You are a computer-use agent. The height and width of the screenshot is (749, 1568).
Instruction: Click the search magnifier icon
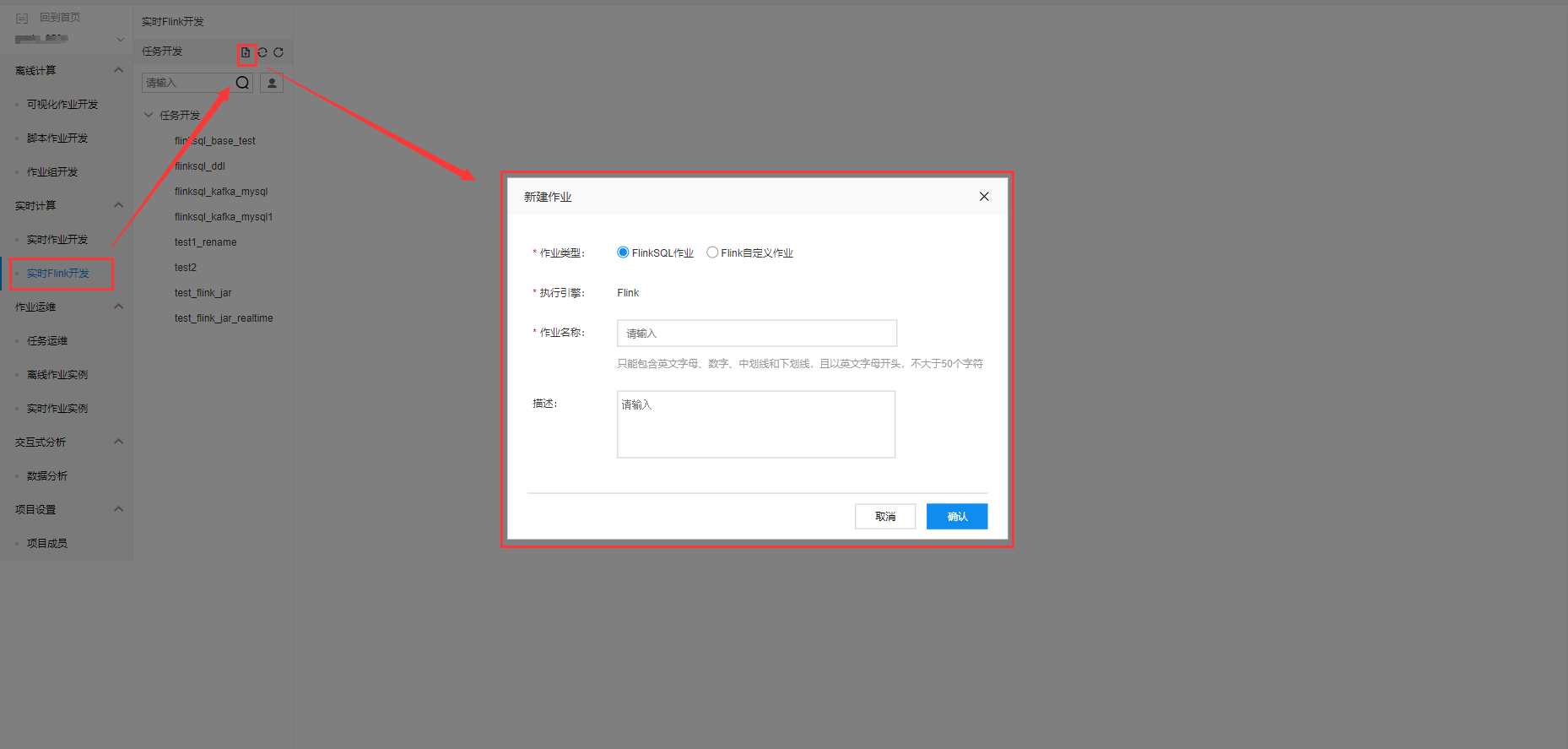[x=242, y=83]
